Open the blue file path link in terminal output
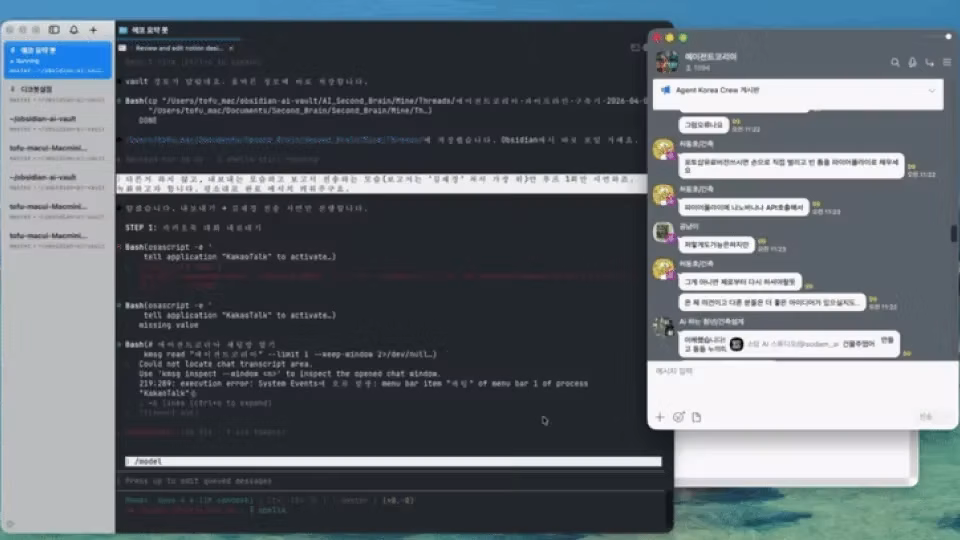 point(274,140)
